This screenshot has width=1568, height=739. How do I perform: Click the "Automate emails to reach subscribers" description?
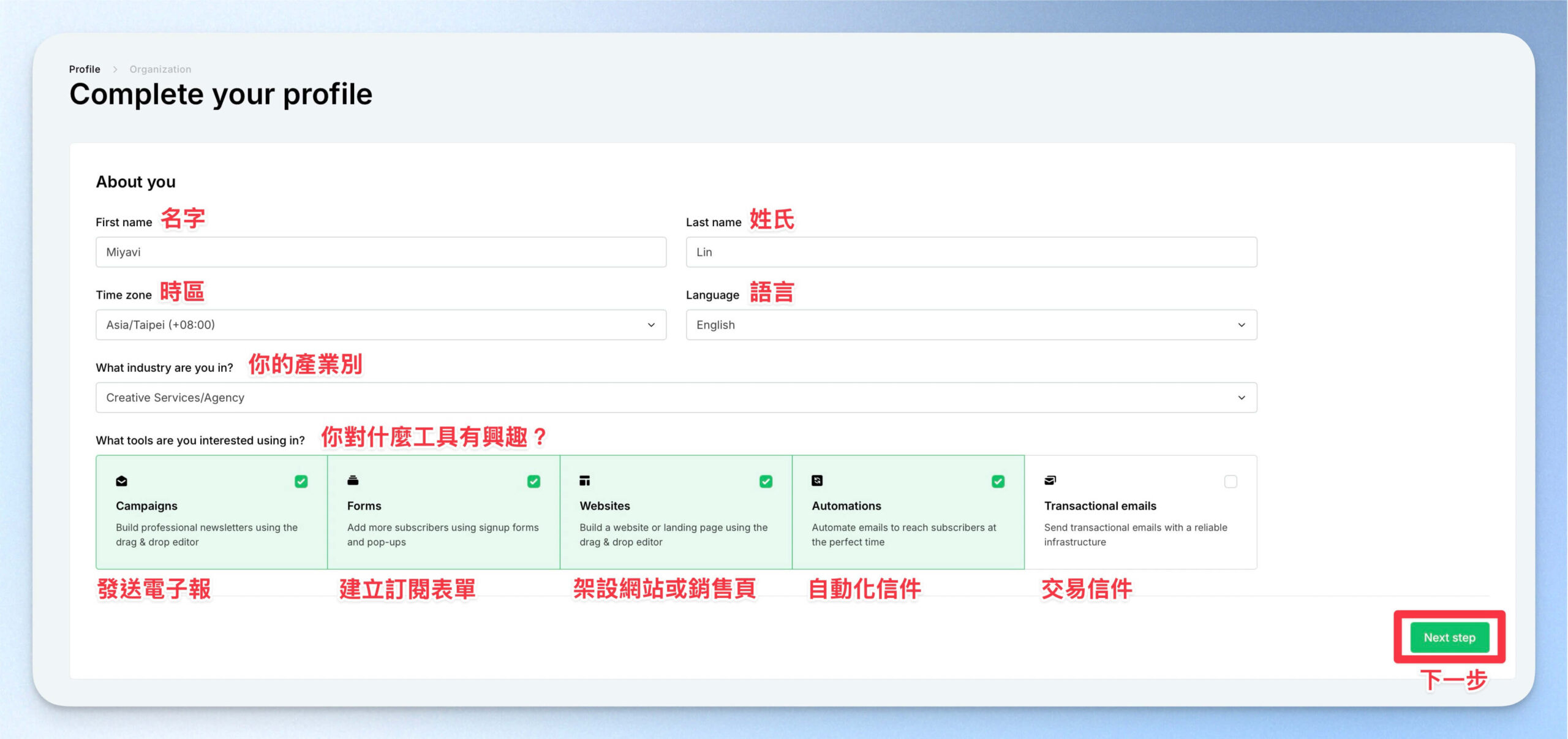[x=903, y=535]
